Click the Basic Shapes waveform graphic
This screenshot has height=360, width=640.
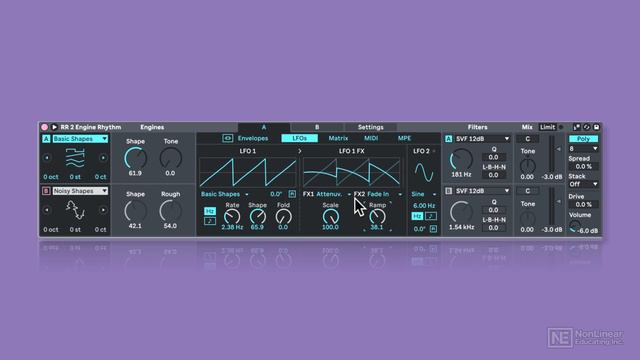(x=75, y=158)
